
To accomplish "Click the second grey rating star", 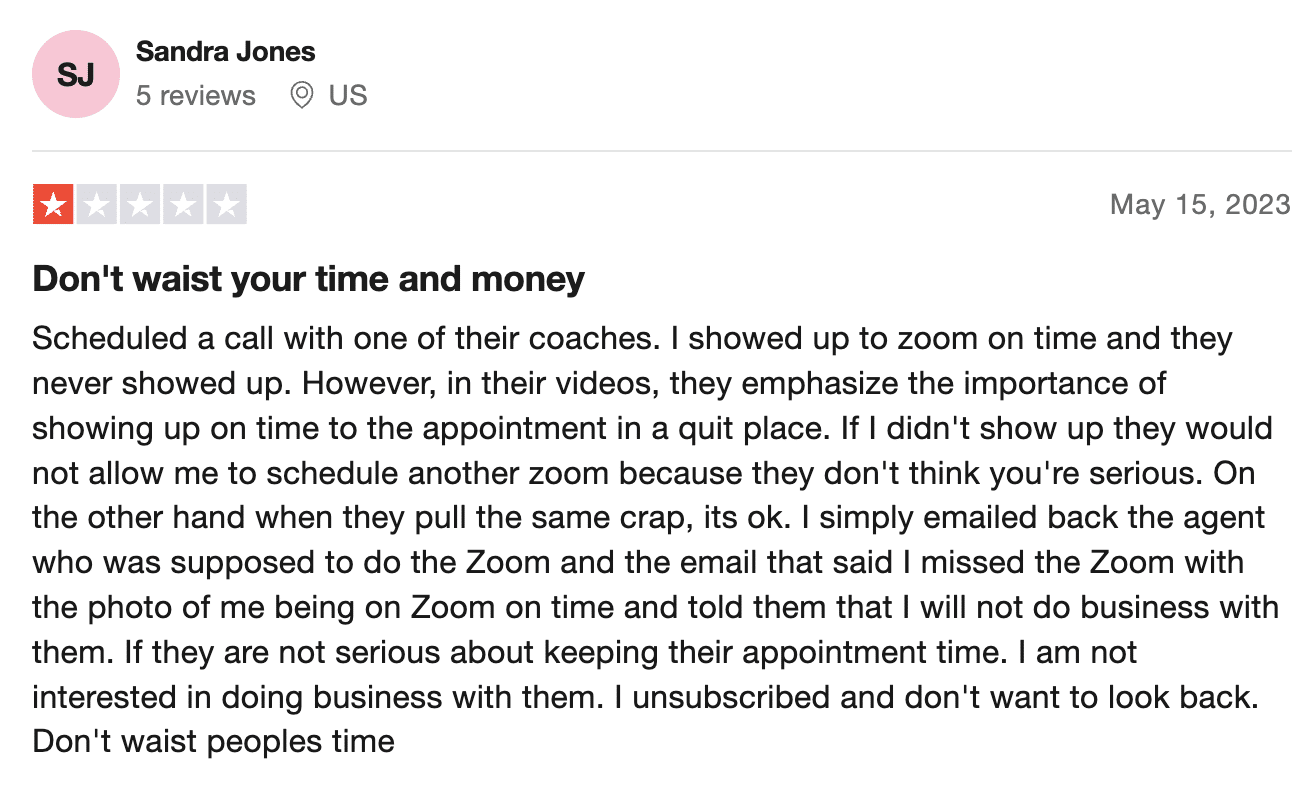I will pos(97,205).
